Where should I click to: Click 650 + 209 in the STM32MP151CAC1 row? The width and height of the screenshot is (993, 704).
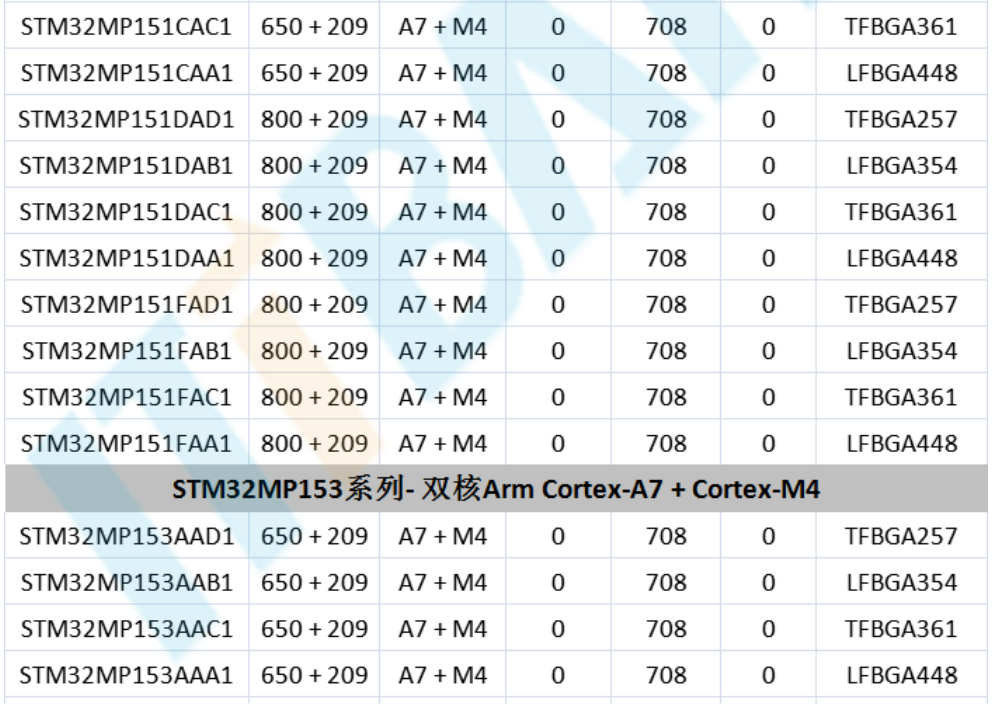click(x=314, y=27)
